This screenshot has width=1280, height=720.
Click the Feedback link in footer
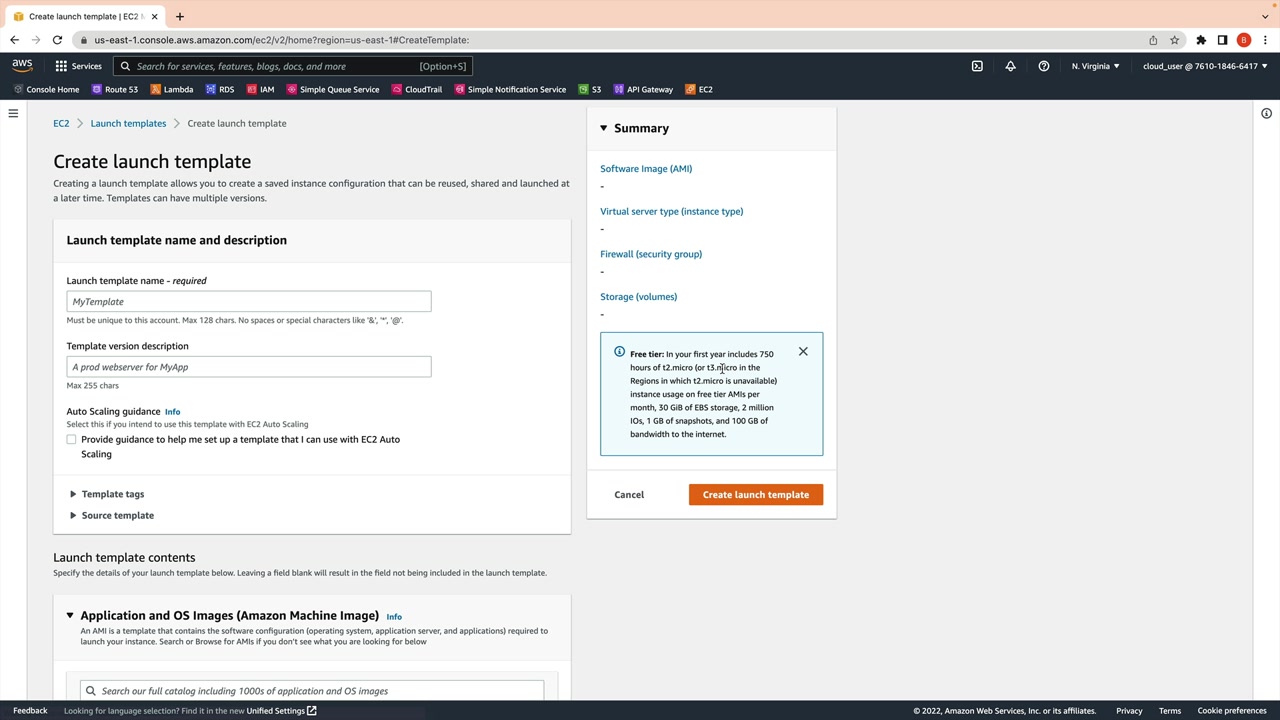point(30,711)
